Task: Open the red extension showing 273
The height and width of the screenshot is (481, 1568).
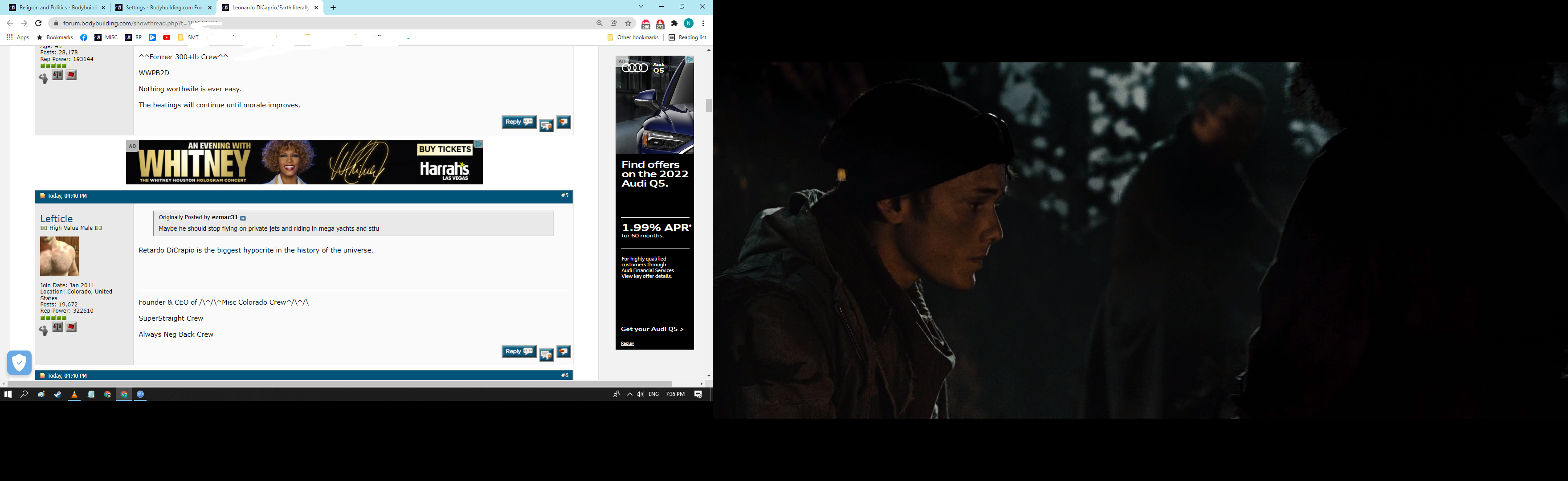Action: click(x=661, y=24)
